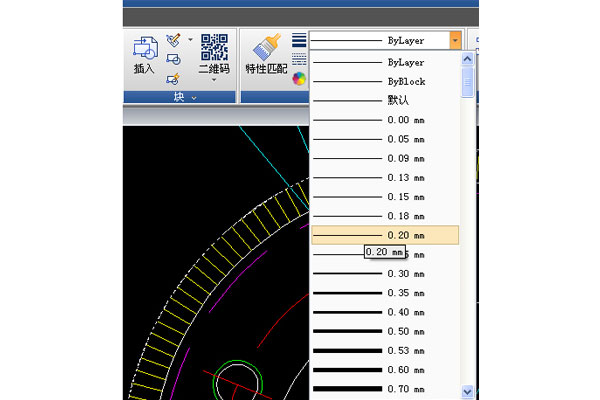
Task: Expand the 块 panel arrow
Action: pyautogui.click(x=194, y=97)
